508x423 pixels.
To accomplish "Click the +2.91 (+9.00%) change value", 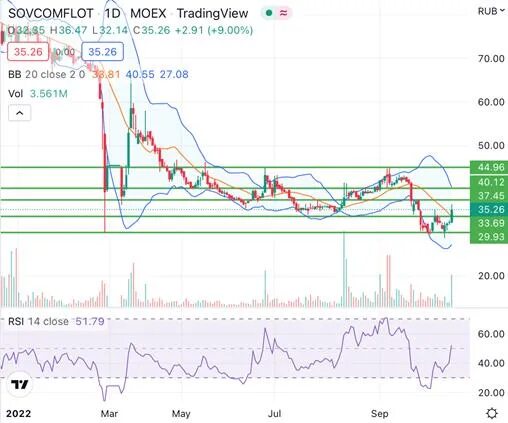I will [214, 30].
